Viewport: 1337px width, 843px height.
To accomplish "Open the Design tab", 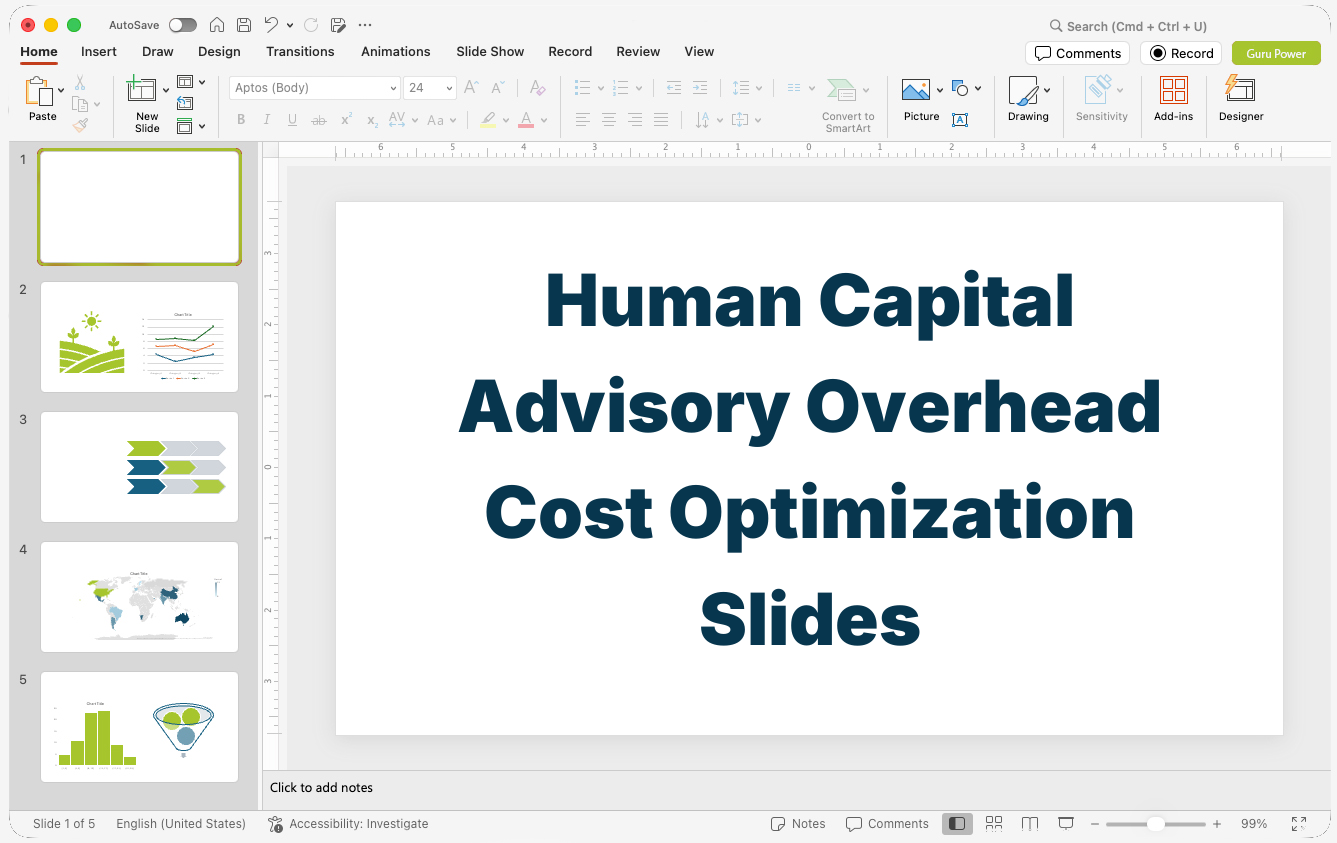I will (x=219, y=52).
